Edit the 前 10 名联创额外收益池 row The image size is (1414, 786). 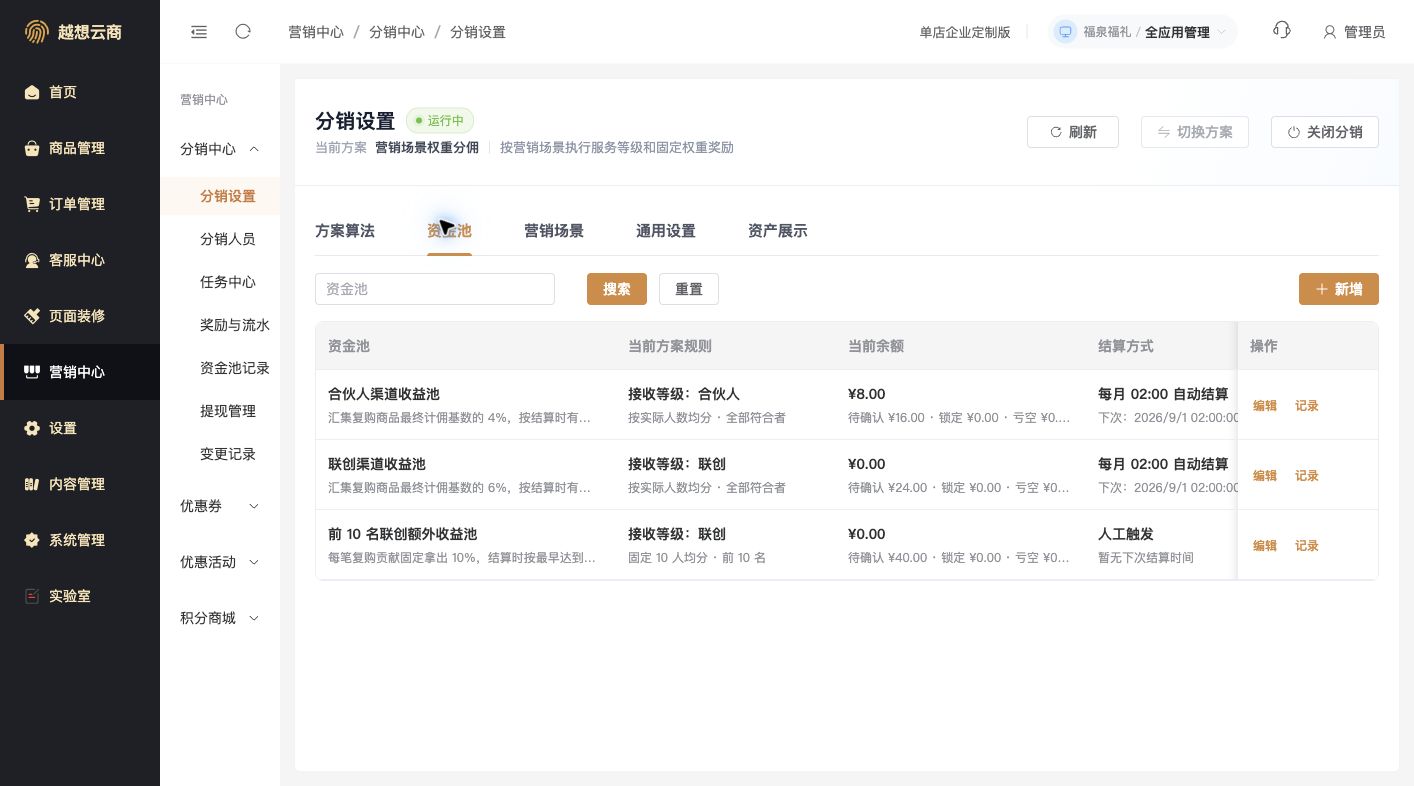click(x=1265, y=546)
